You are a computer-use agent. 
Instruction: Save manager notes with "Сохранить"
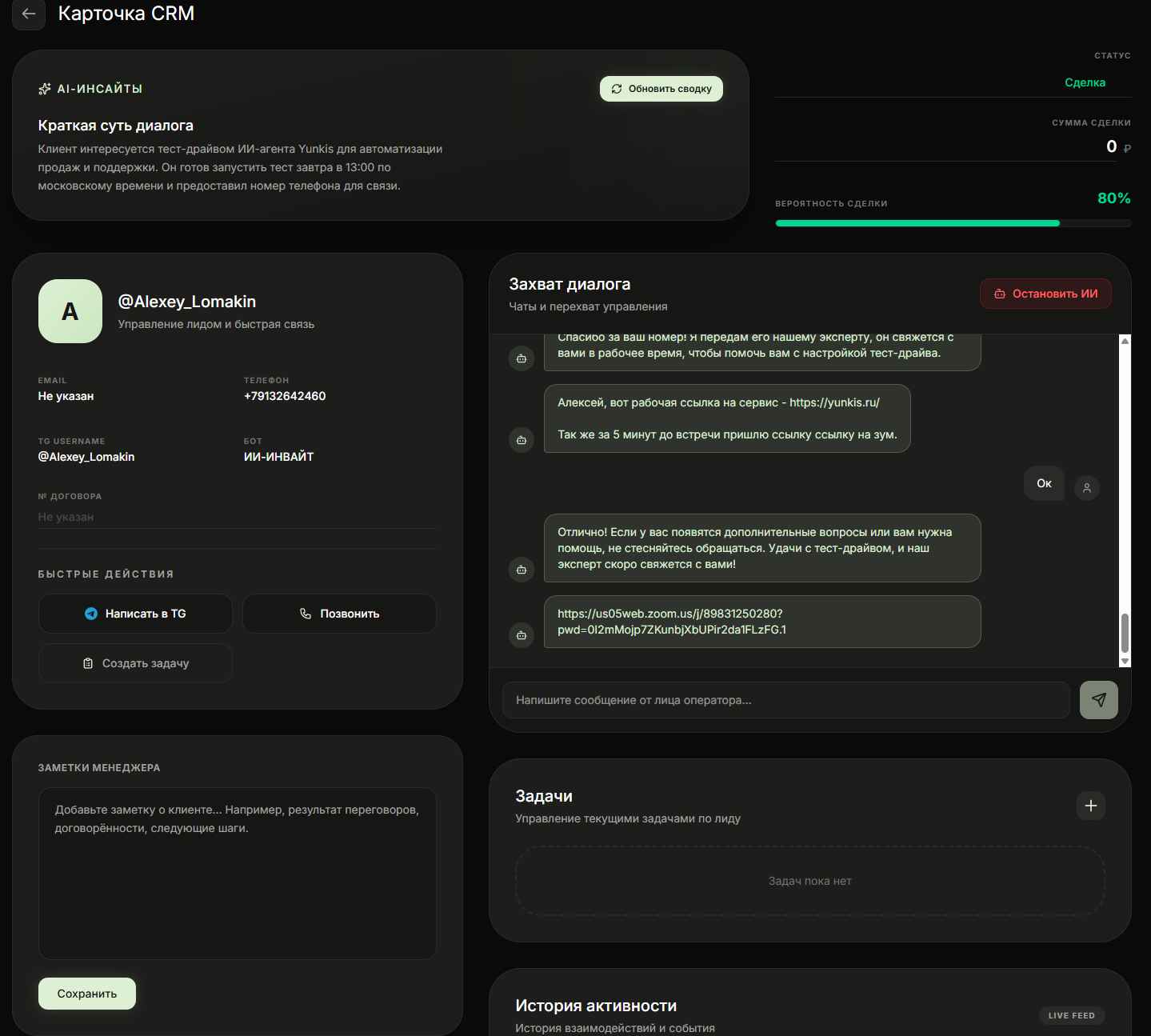(87, 994)
